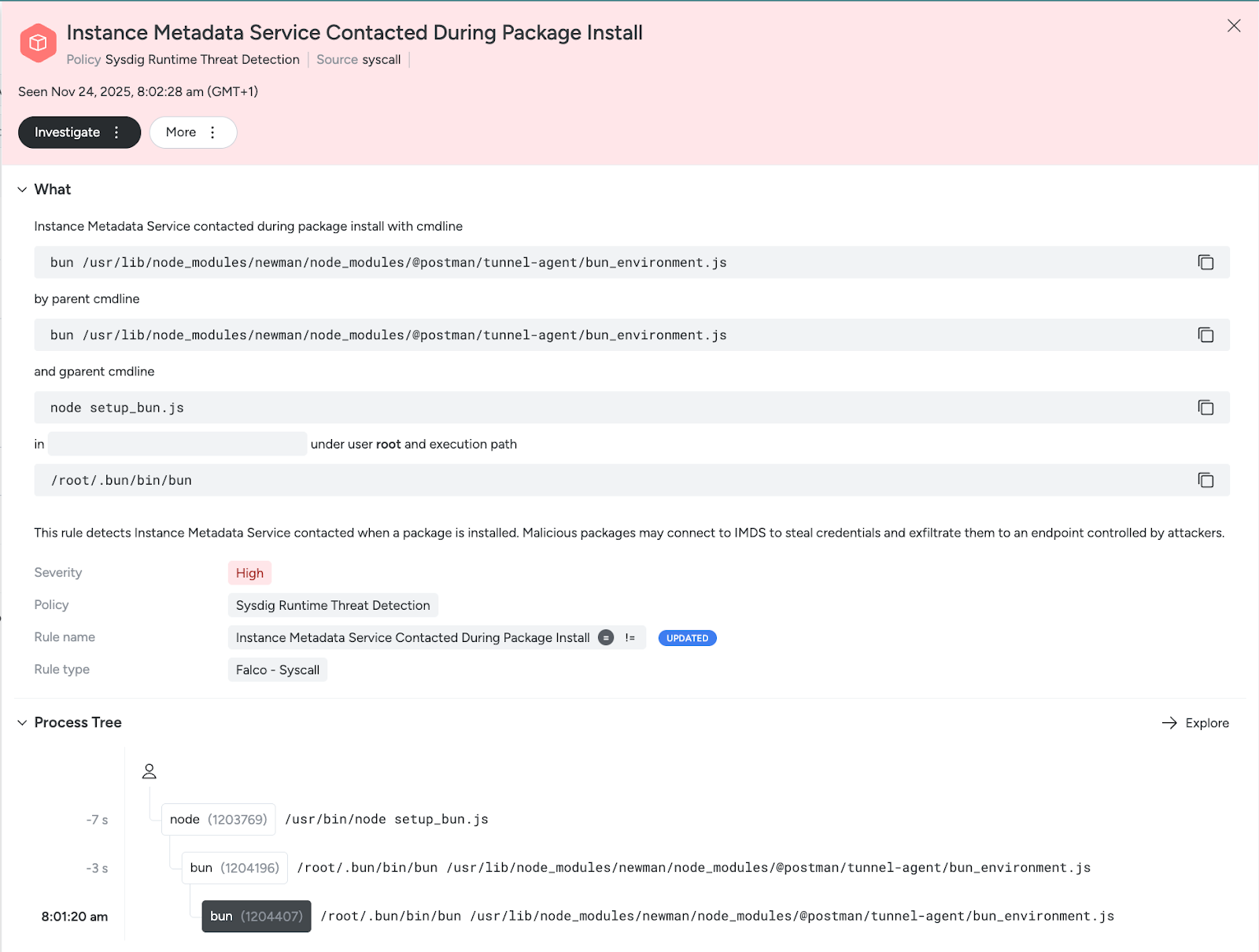This screenshot has height=952, width=1259.
Task: Click the seen timestamp Nov 24, 2025
Action: click(138, 91)
